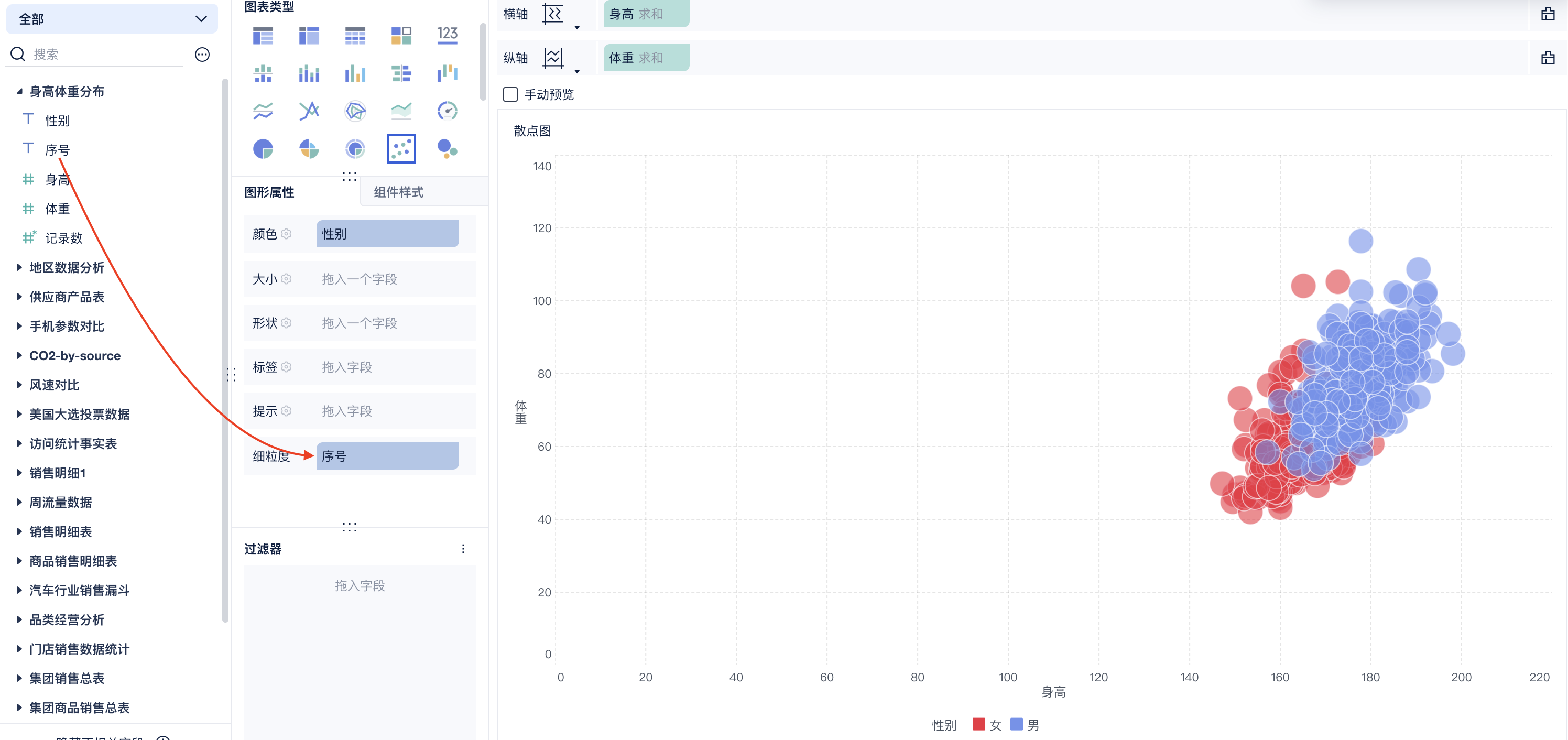Enable the 手动预览 checkbox

[x=510, y=94]
